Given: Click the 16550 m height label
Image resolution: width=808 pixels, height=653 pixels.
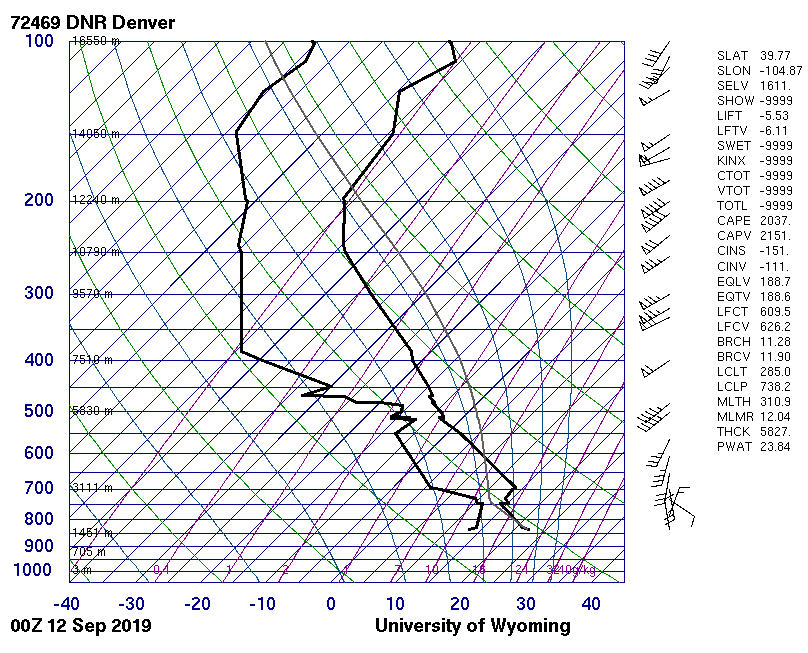Looking at the screenshot, I should (96, 41).
